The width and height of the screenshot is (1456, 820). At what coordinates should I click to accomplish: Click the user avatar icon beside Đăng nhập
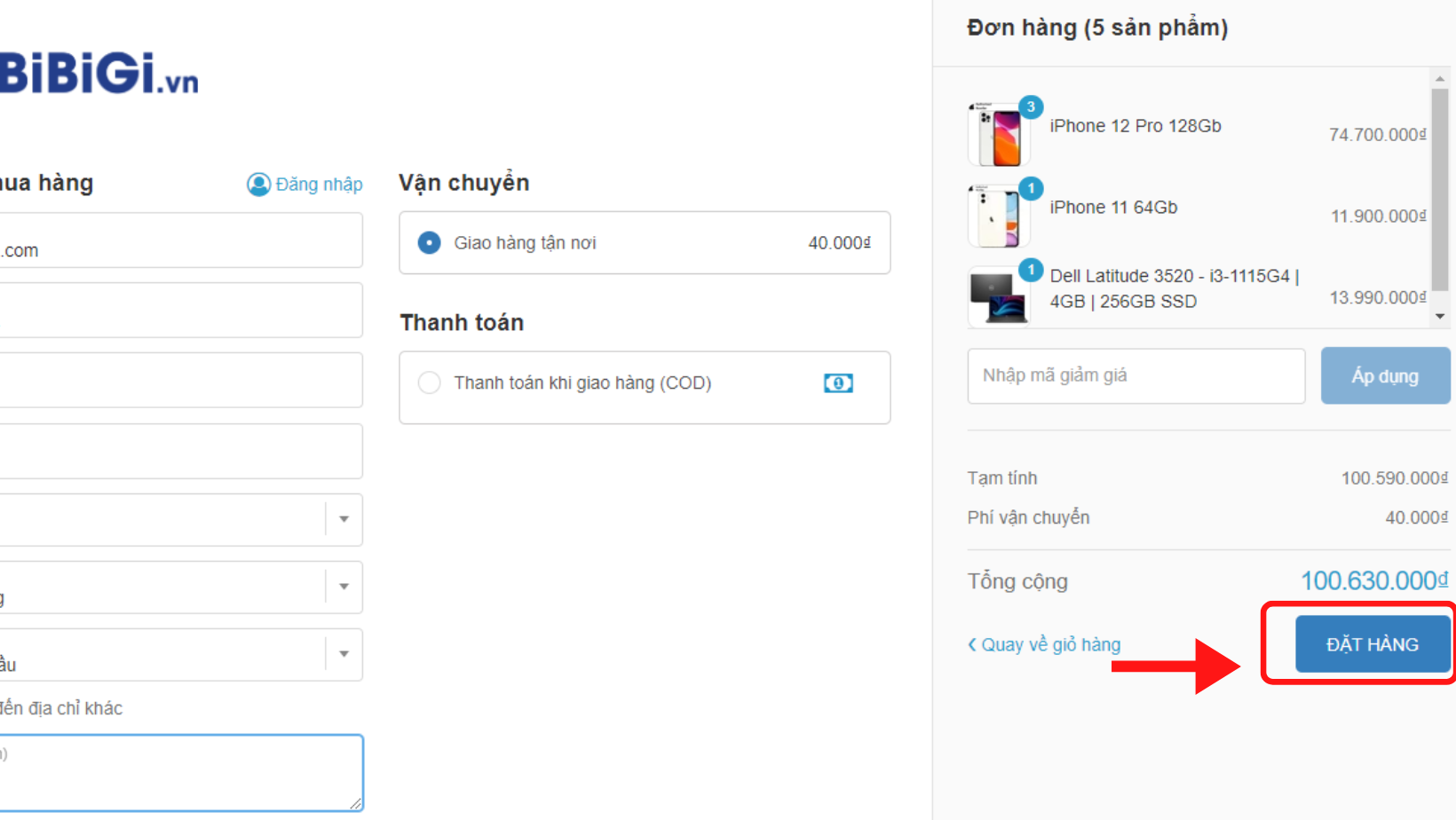point(258,184)
